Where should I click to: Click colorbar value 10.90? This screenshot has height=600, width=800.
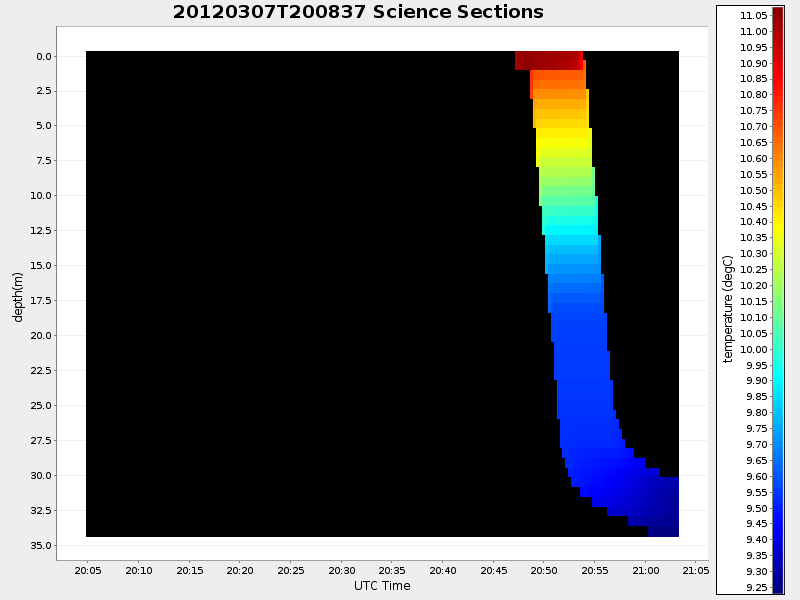tap(754, 63)
